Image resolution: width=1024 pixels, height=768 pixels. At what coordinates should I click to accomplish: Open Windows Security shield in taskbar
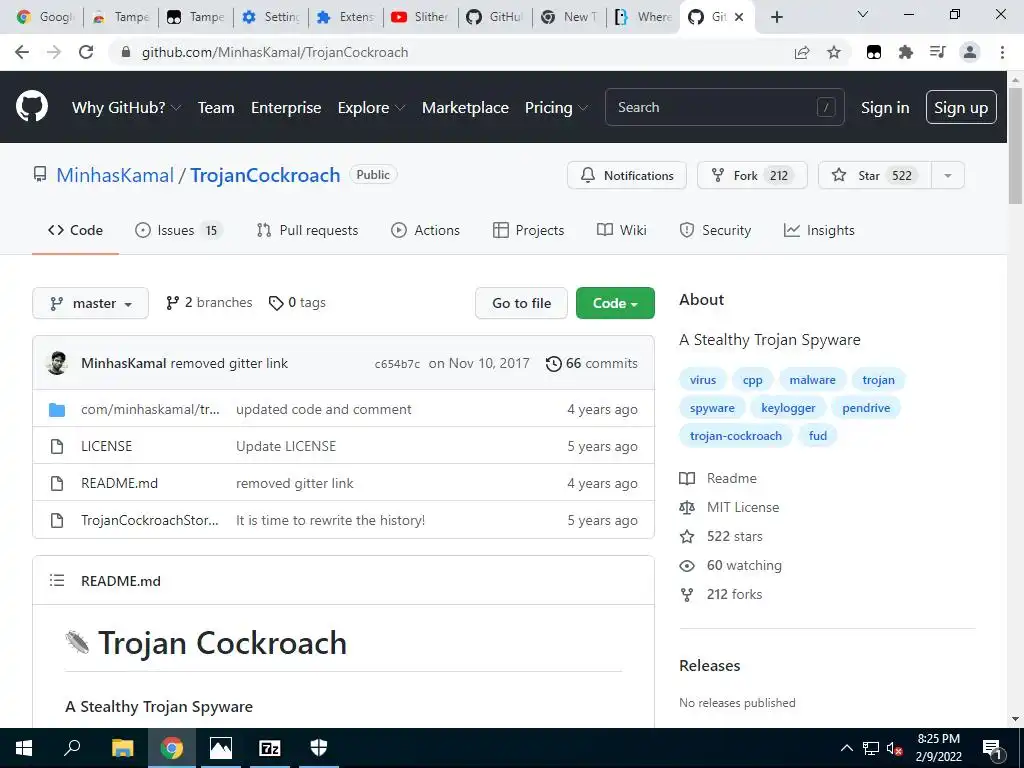(319, 748)
